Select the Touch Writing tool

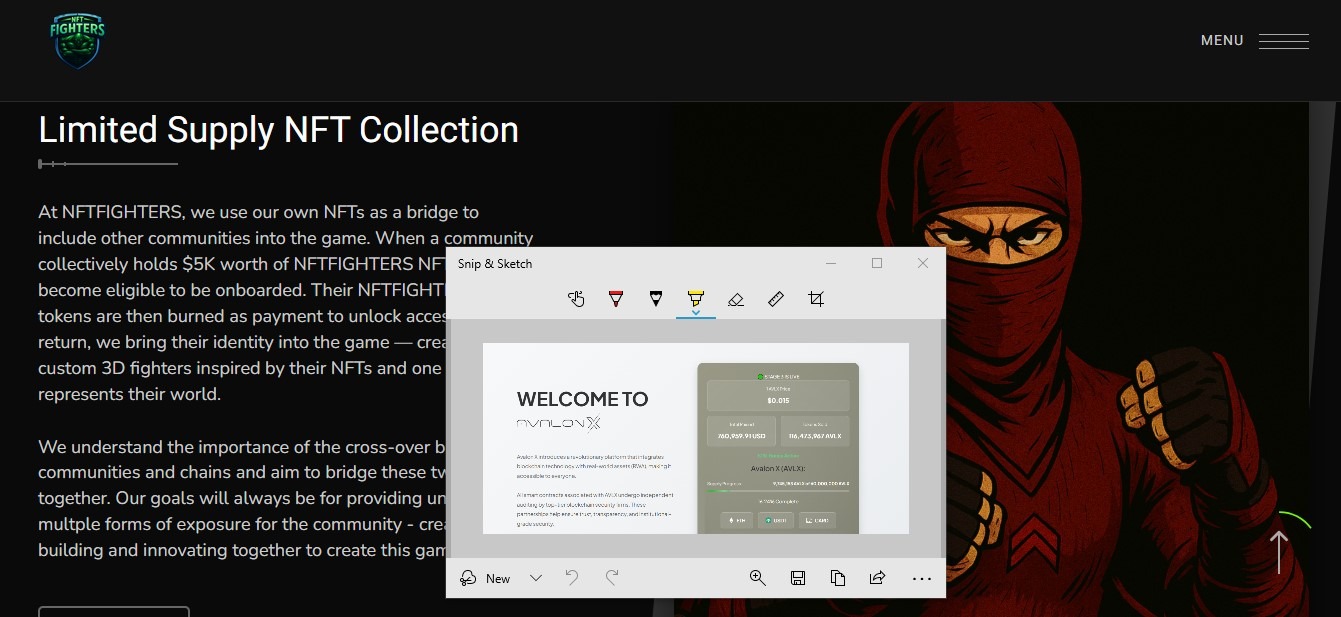[576, 299]
